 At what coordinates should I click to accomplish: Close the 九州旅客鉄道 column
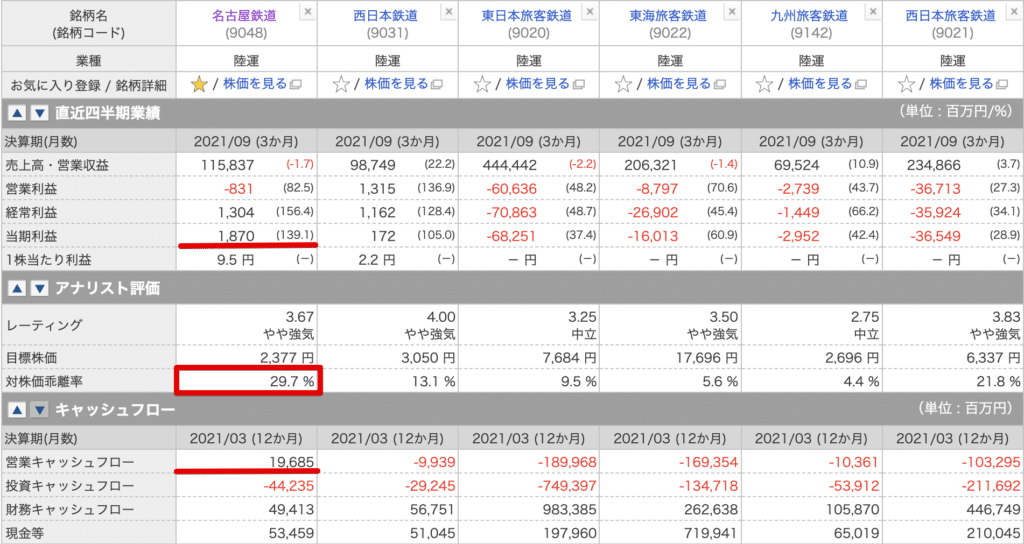873,12
